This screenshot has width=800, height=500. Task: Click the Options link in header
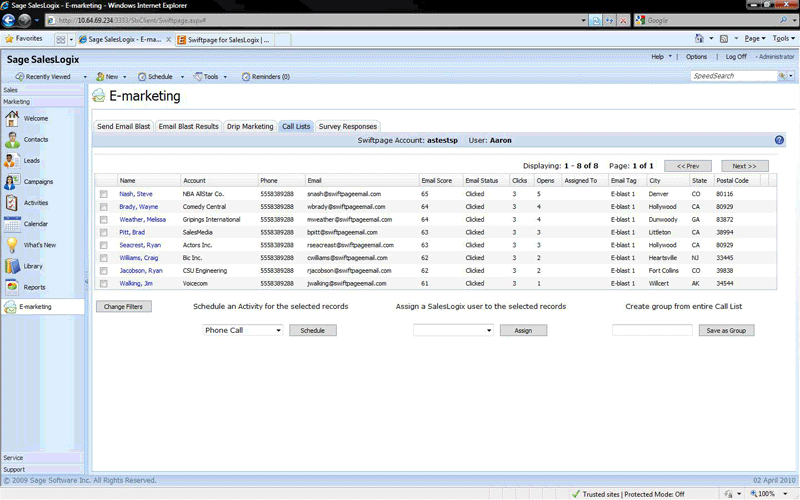[696, 57]
